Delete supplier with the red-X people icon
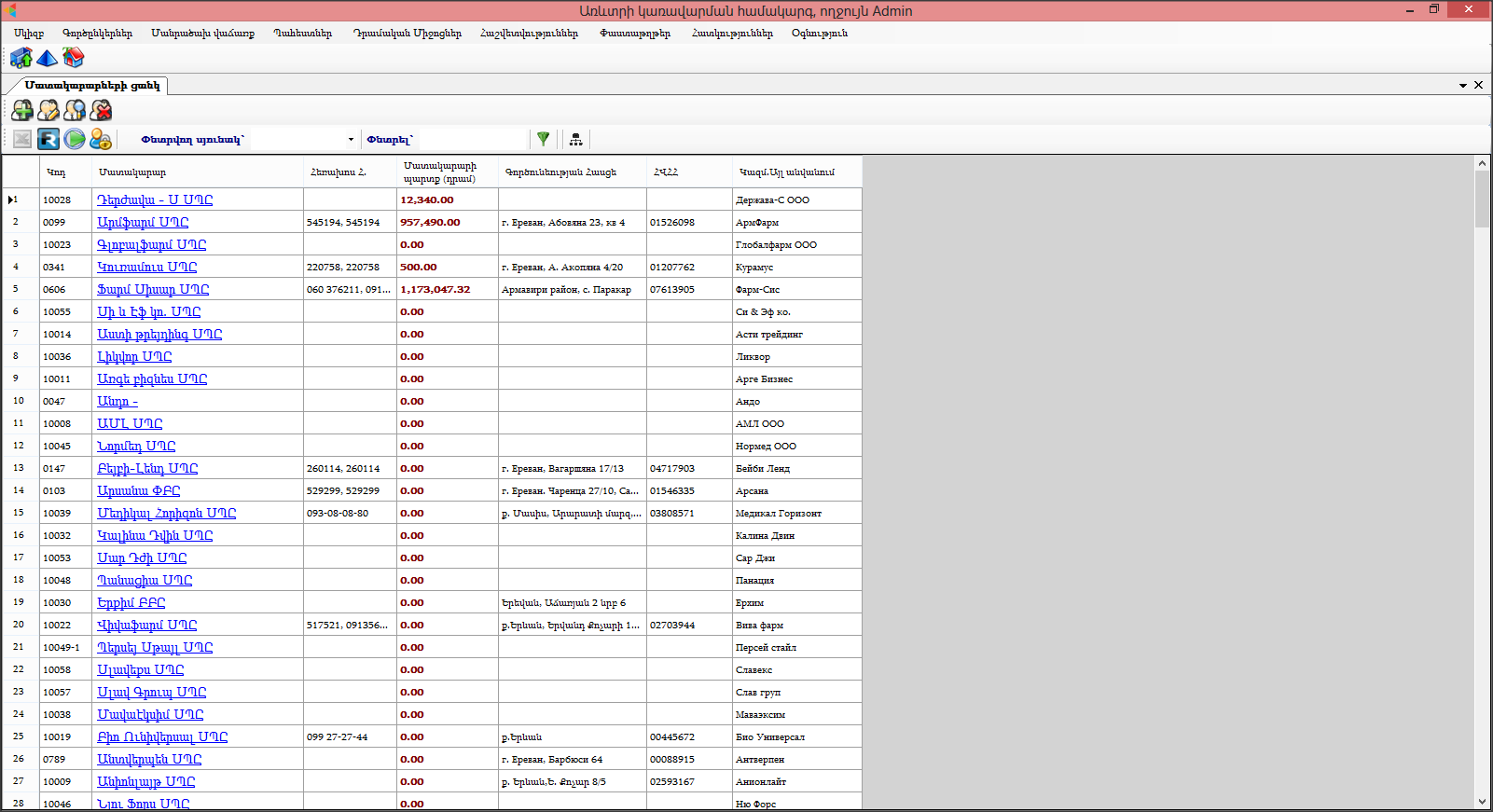 [x=101, y=111]
